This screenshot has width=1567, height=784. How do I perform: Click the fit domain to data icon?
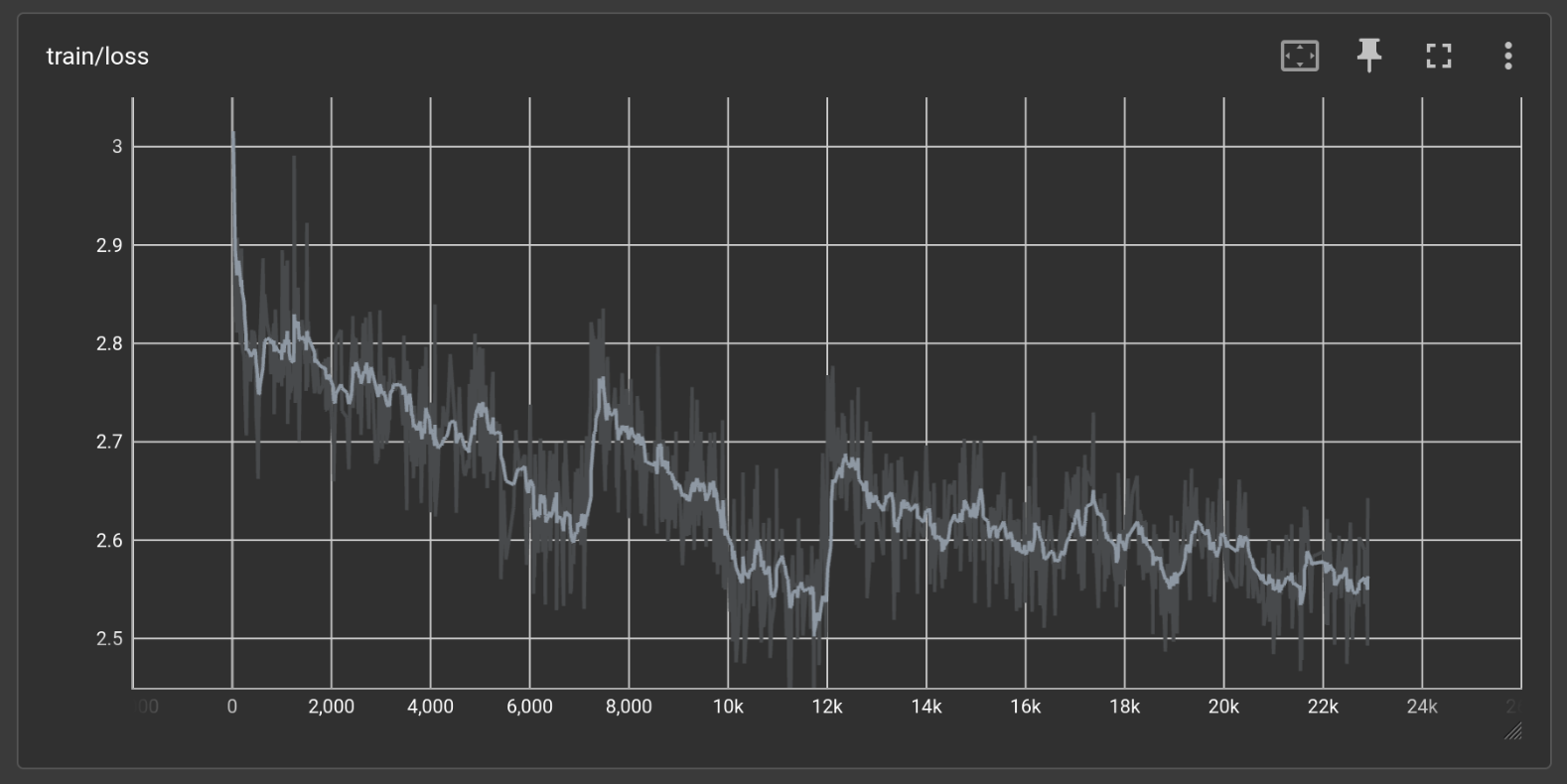(1300, 56)
